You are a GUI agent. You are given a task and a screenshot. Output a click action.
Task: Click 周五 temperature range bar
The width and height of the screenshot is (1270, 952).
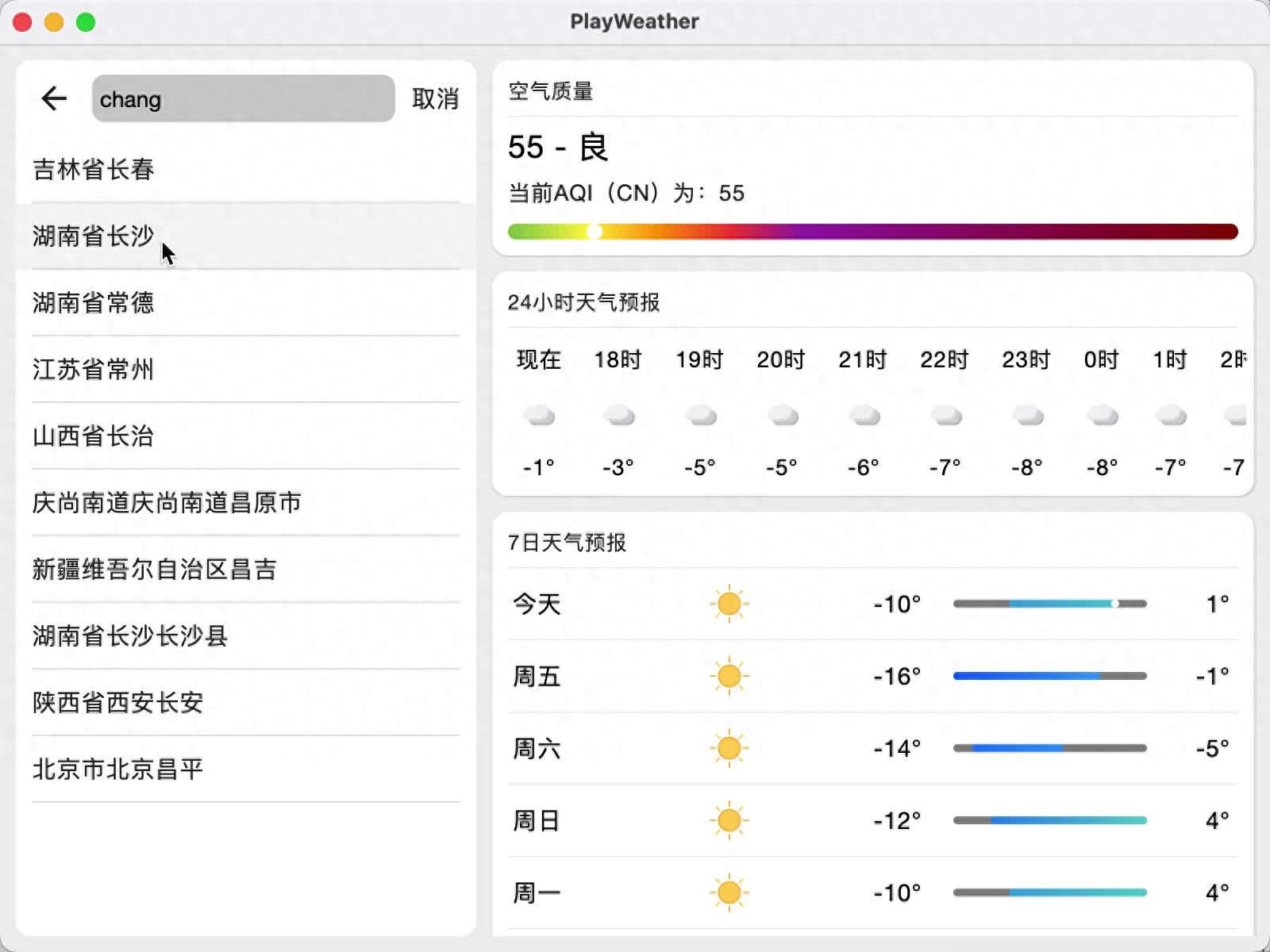1050,676
